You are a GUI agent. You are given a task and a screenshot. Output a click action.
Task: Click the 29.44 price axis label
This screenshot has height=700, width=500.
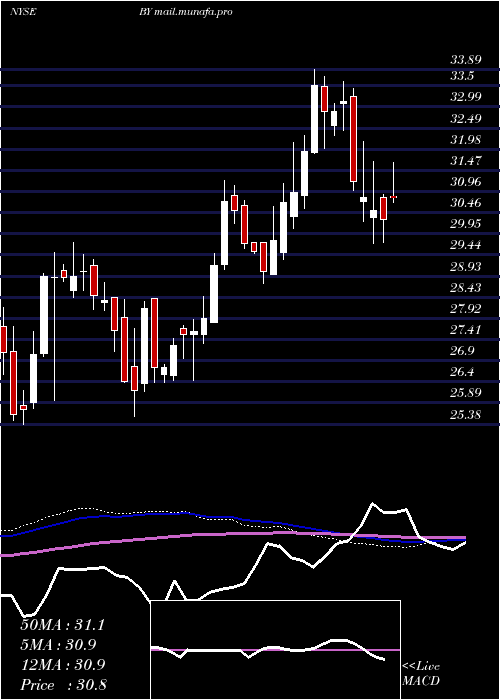466,245
